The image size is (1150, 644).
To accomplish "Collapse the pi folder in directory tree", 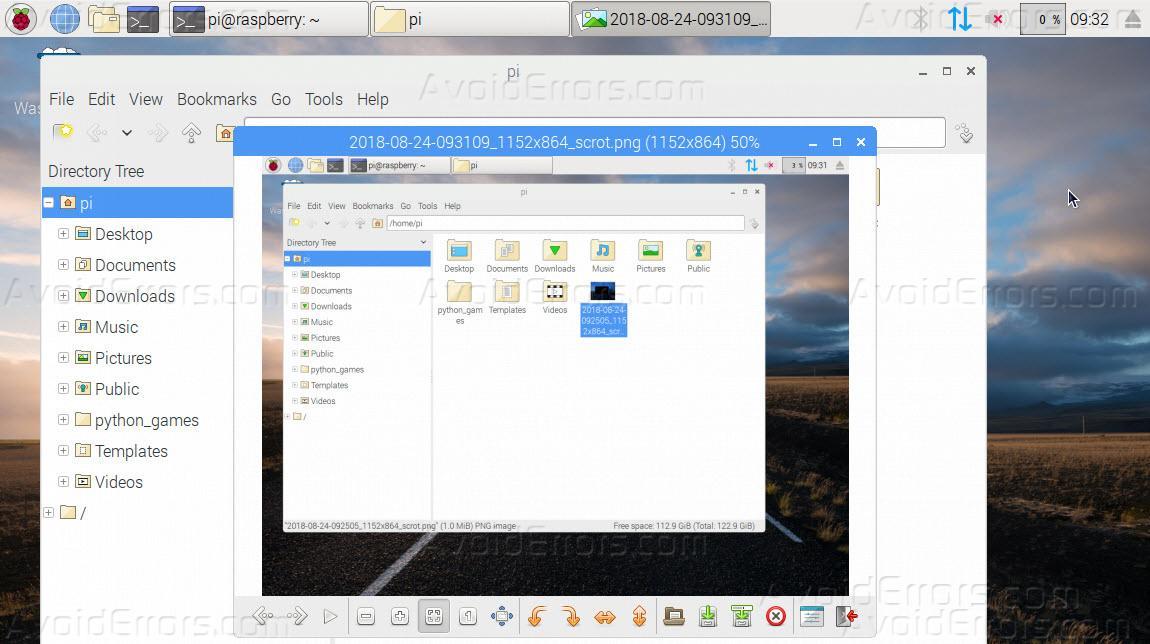I will pos(48,203).
